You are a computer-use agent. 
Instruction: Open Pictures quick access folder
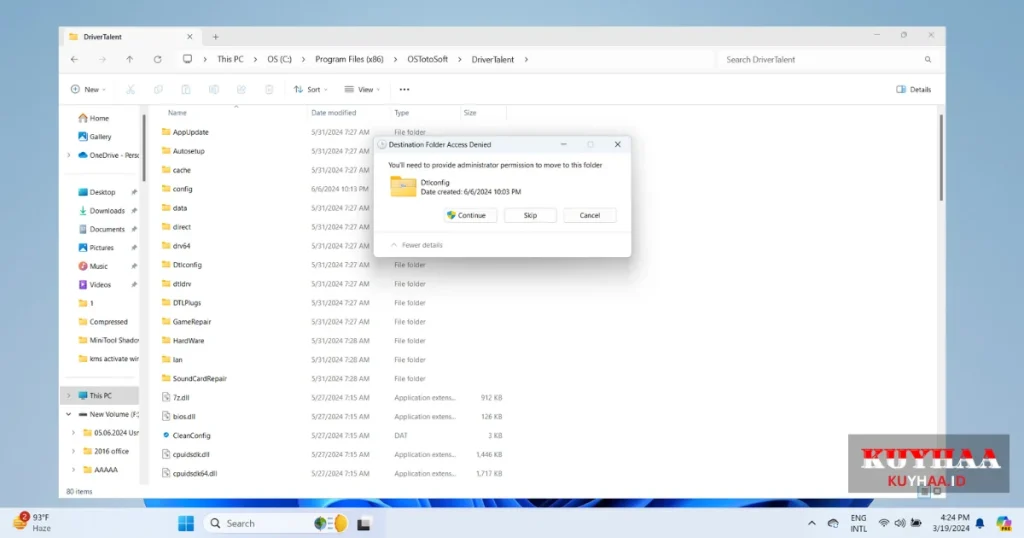(96, 247)
